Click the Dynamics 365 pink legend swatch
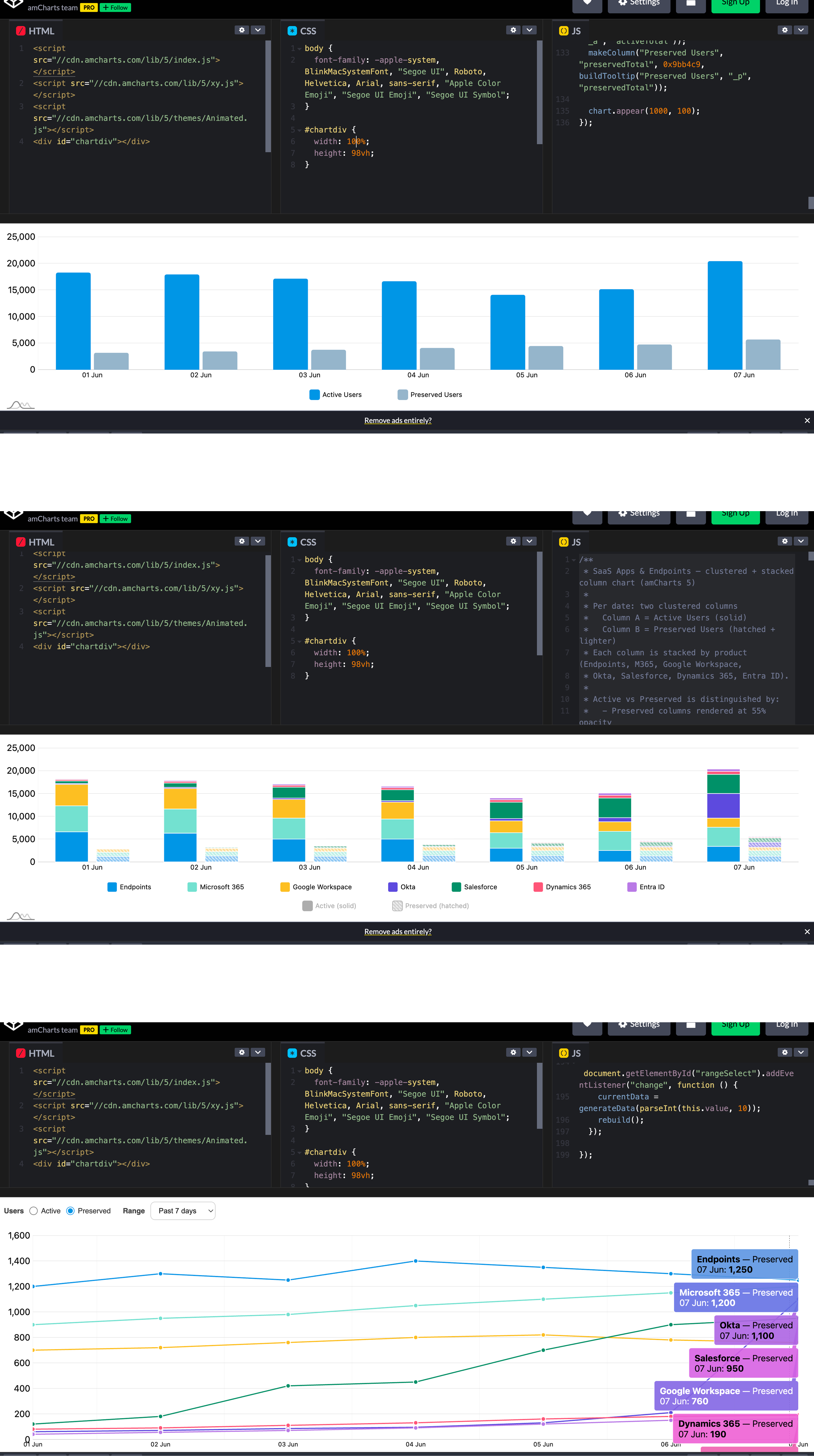 click(x=538, y=887)
